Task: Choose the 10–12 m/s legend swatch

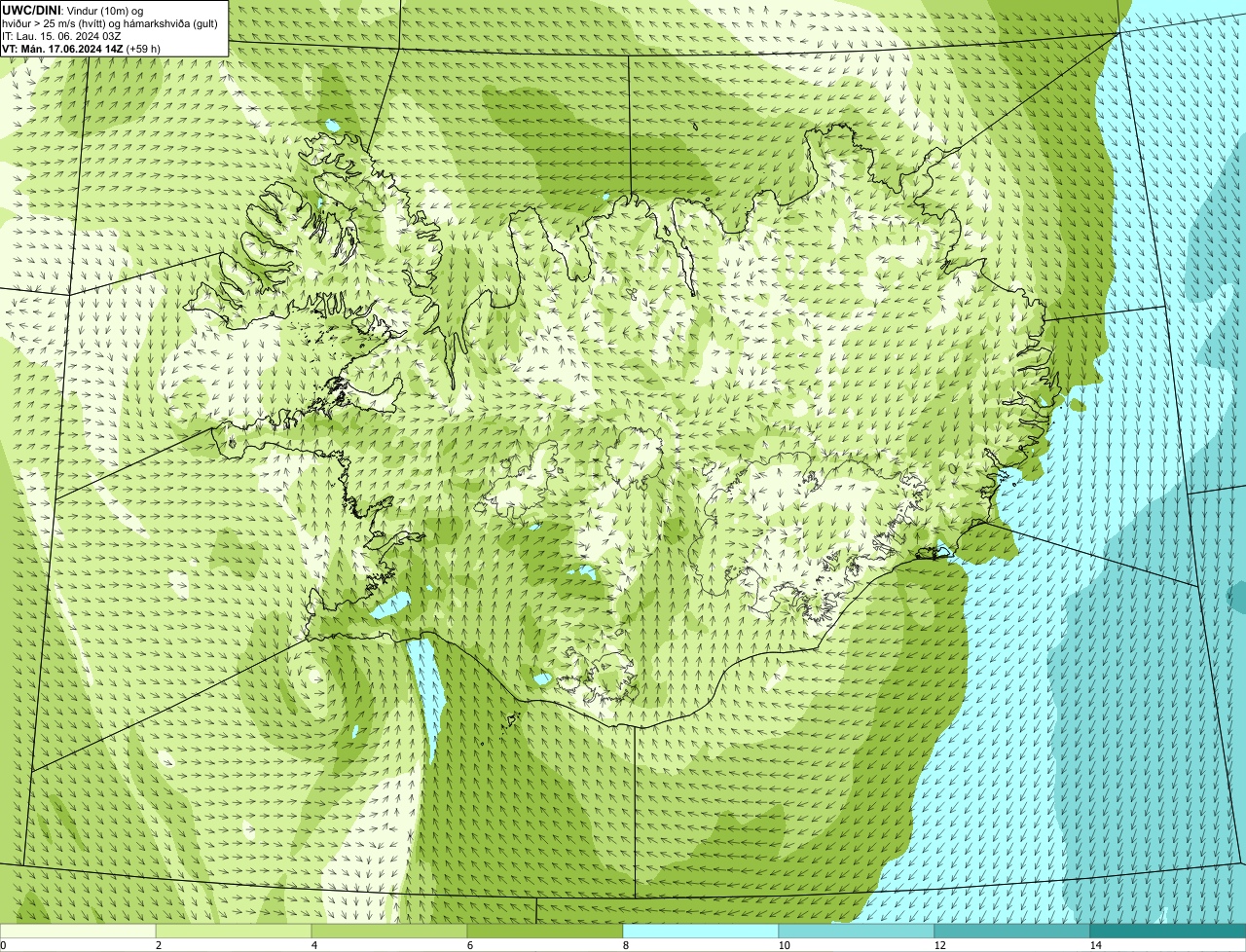Action: pos(857,931)
